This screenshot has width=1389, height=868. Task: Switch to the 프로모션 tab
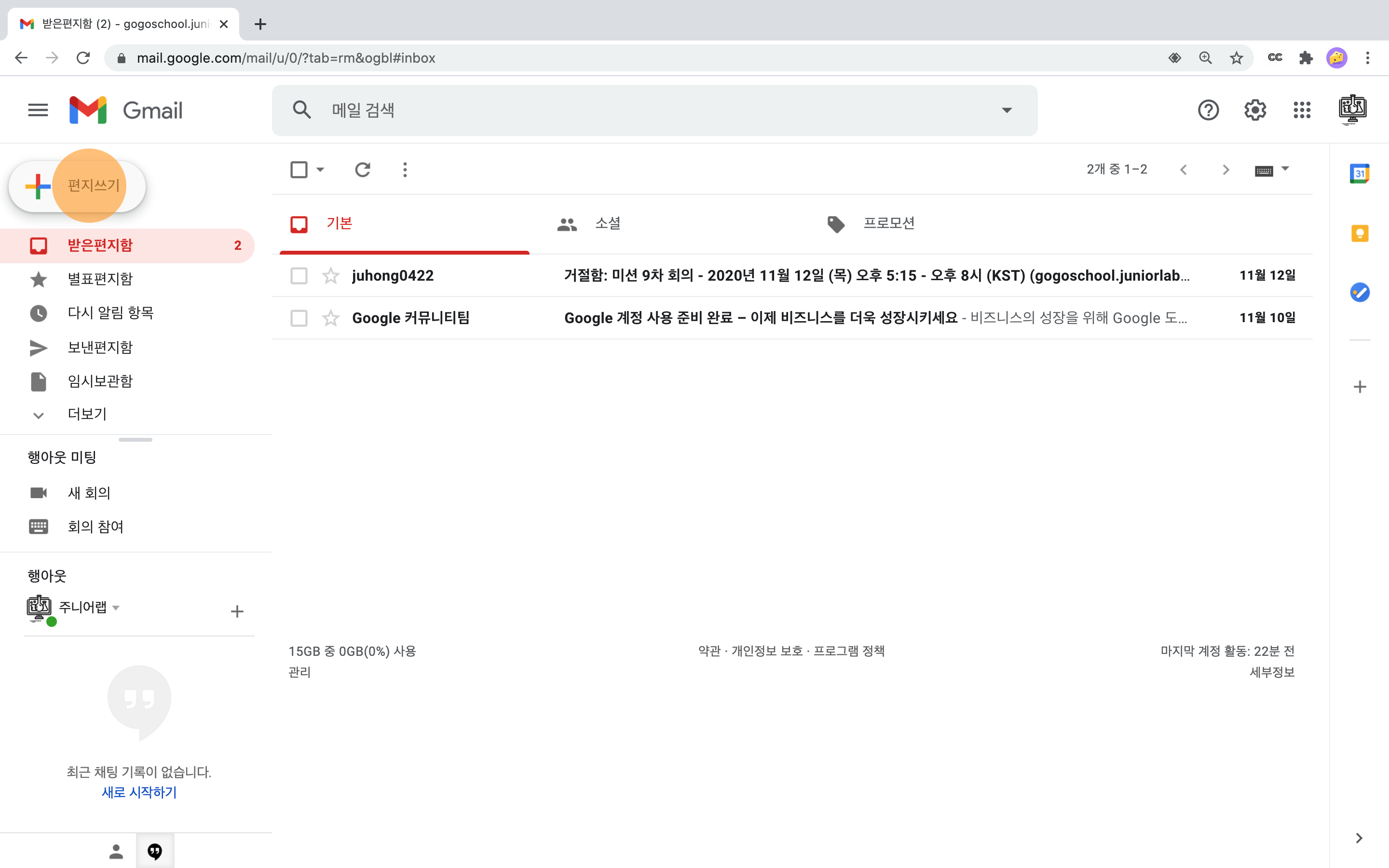(888, 223)
